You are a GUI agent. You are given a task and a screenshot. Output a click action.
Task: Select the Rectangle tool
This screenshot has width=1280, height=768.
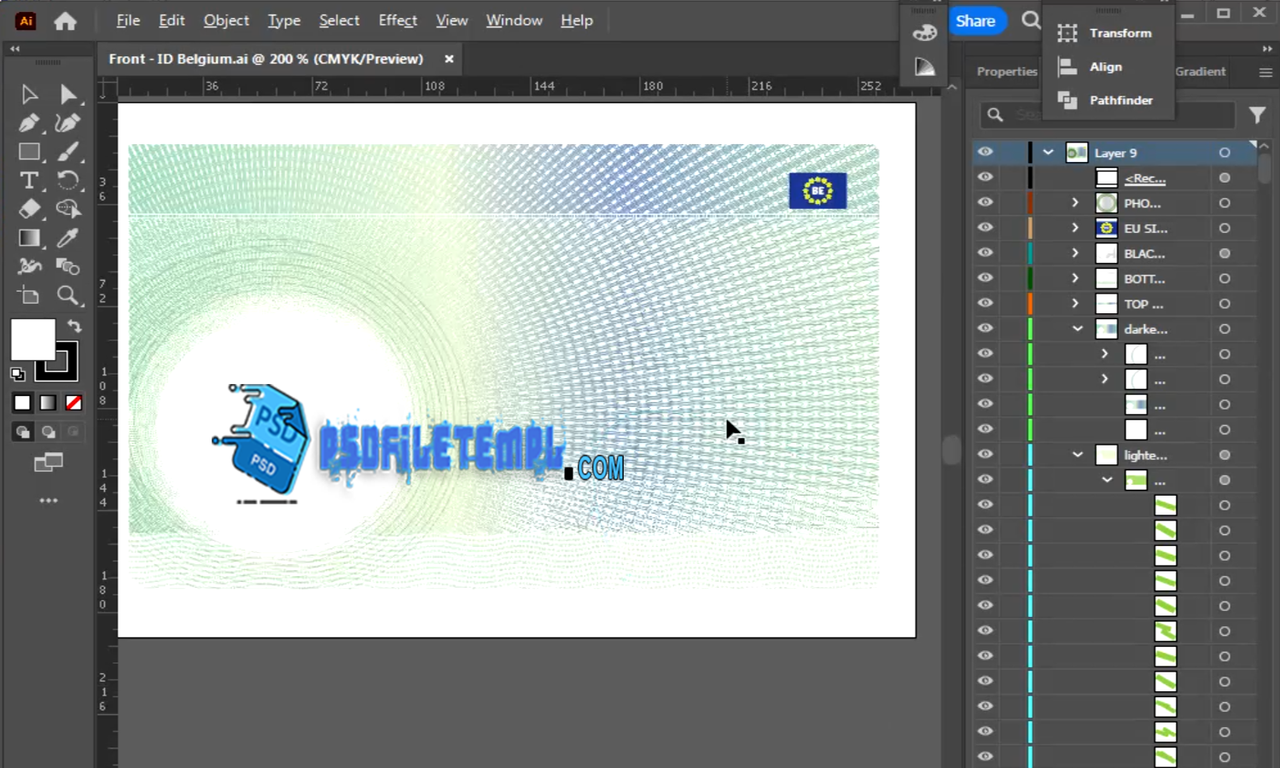point(29,152)
